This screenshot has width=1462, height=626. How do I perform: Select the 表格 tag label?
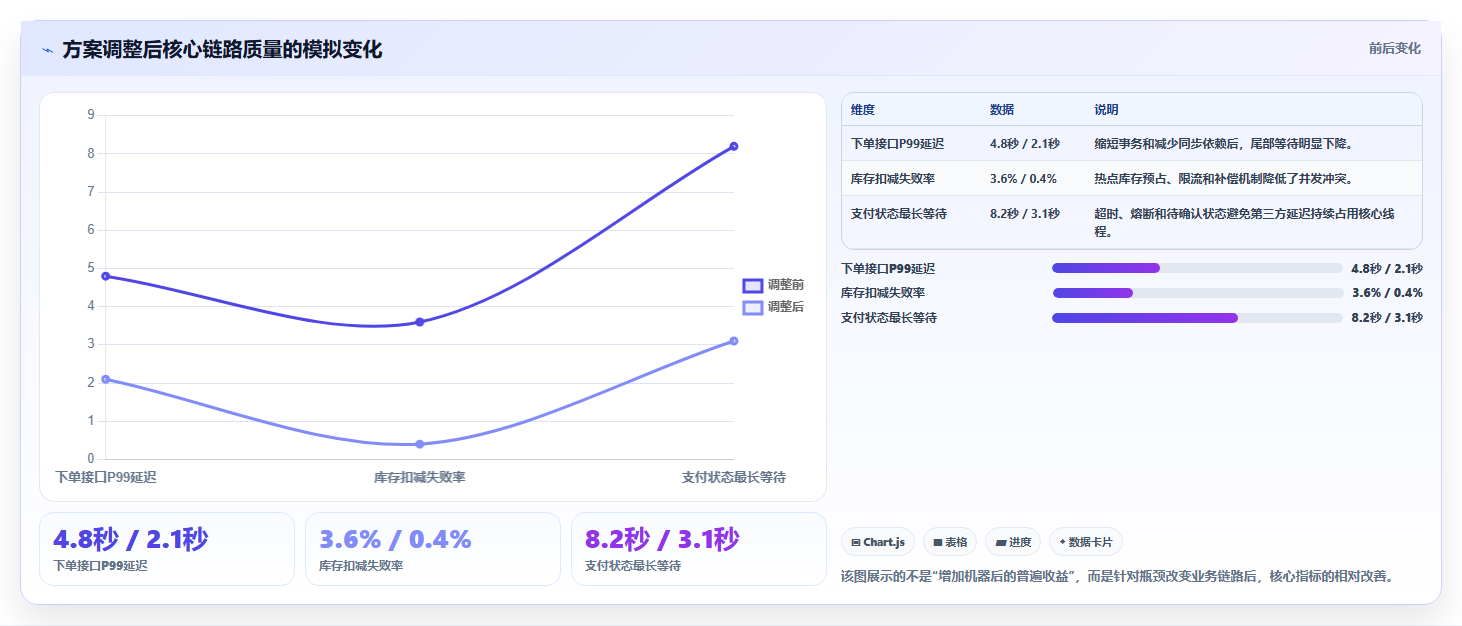coord(956,542)
